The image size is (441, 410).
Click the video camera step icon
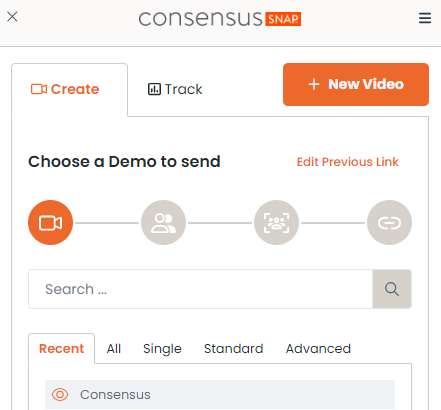tap(50, 222)
